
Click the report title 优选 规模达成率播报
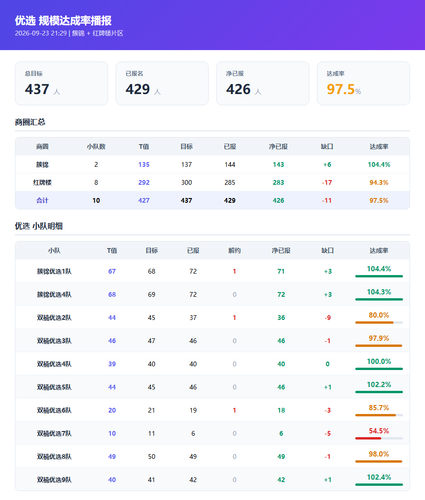[63, 21]
